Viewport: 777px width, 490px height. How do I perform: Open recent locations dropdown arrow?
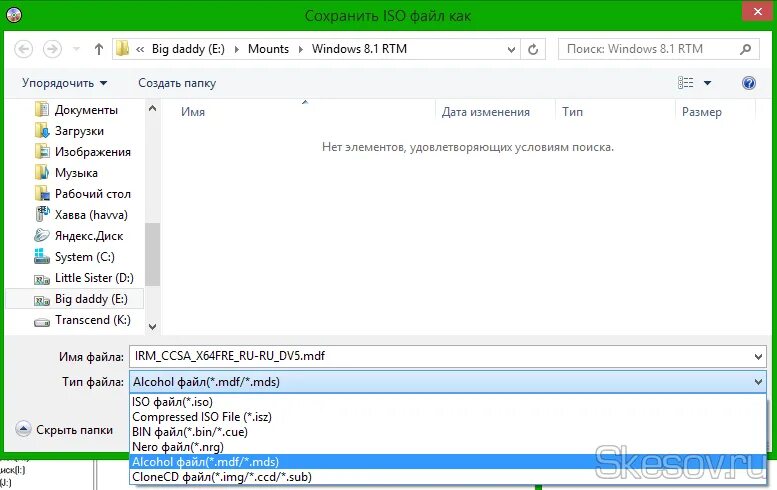point(76,49)
